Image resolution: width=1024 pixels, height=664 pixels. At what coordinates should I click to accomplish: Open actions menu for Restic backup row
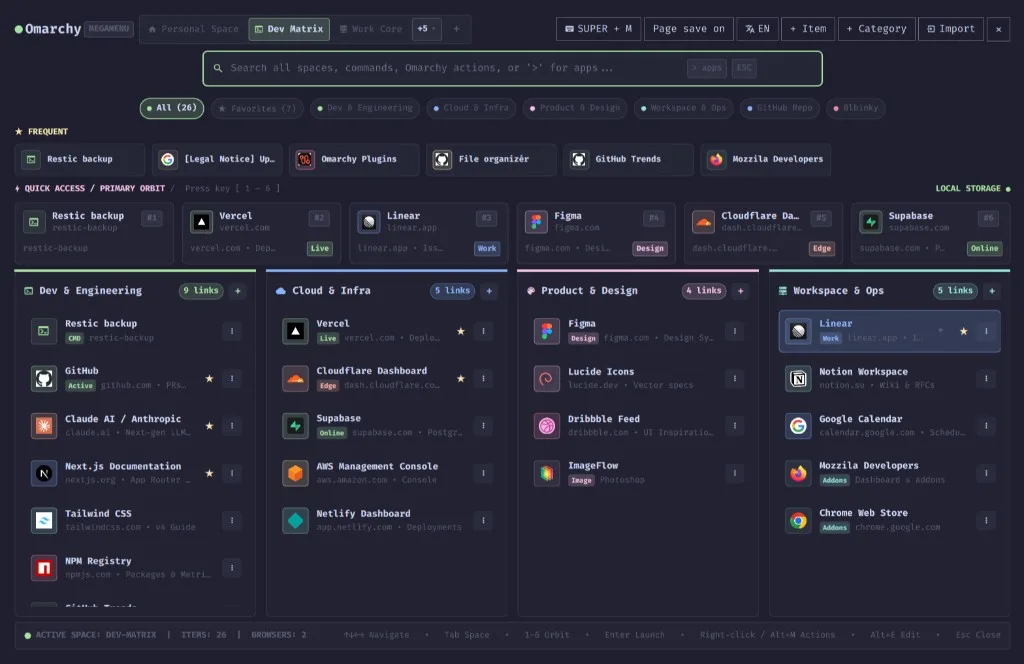[232, 331]
